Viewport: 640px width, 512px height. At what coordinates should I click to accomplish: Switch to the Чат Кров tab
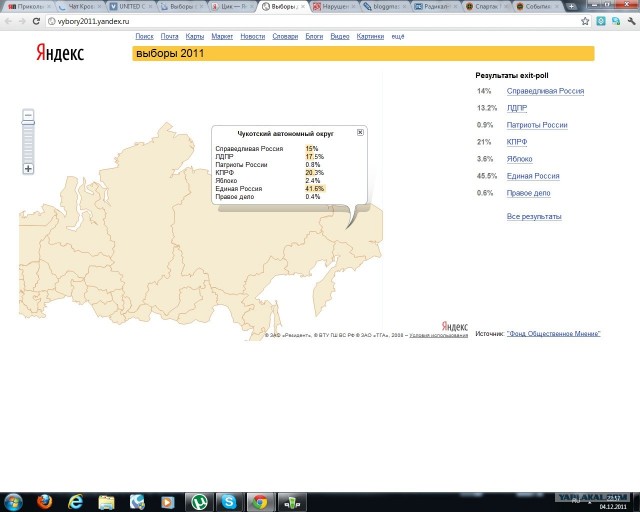coord(81,7)
